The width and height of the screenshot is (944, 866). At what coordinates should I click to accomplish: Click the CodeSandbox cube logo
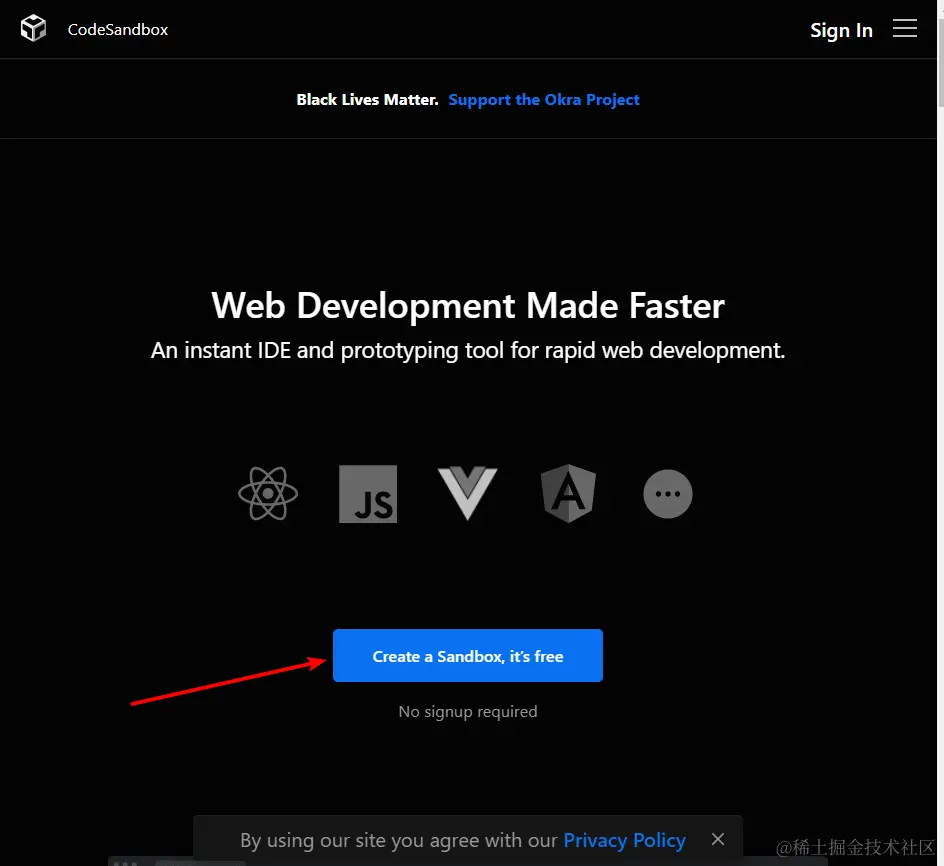click(33, 28)
